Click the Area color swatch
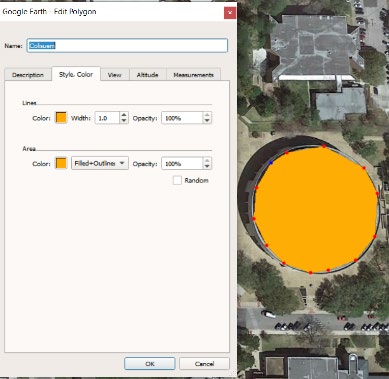 click(61, 163)
